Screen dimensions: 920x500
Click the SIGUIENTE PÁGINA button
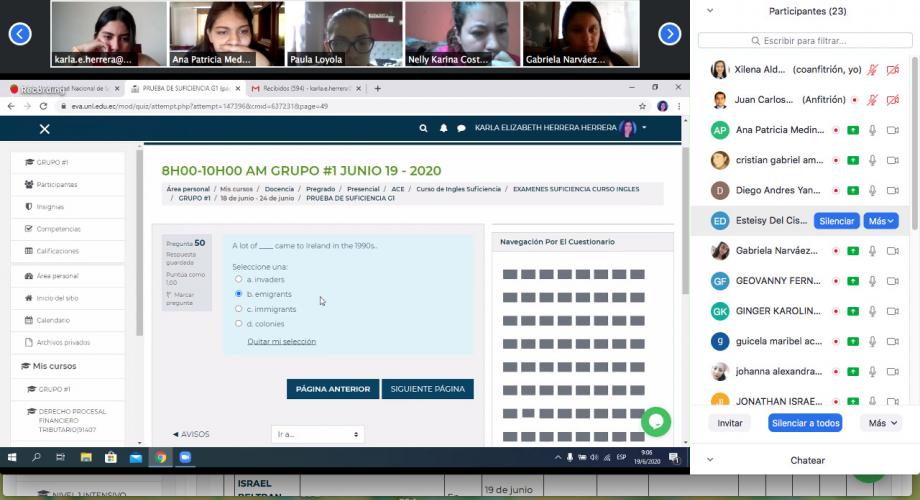pos(427,389)
